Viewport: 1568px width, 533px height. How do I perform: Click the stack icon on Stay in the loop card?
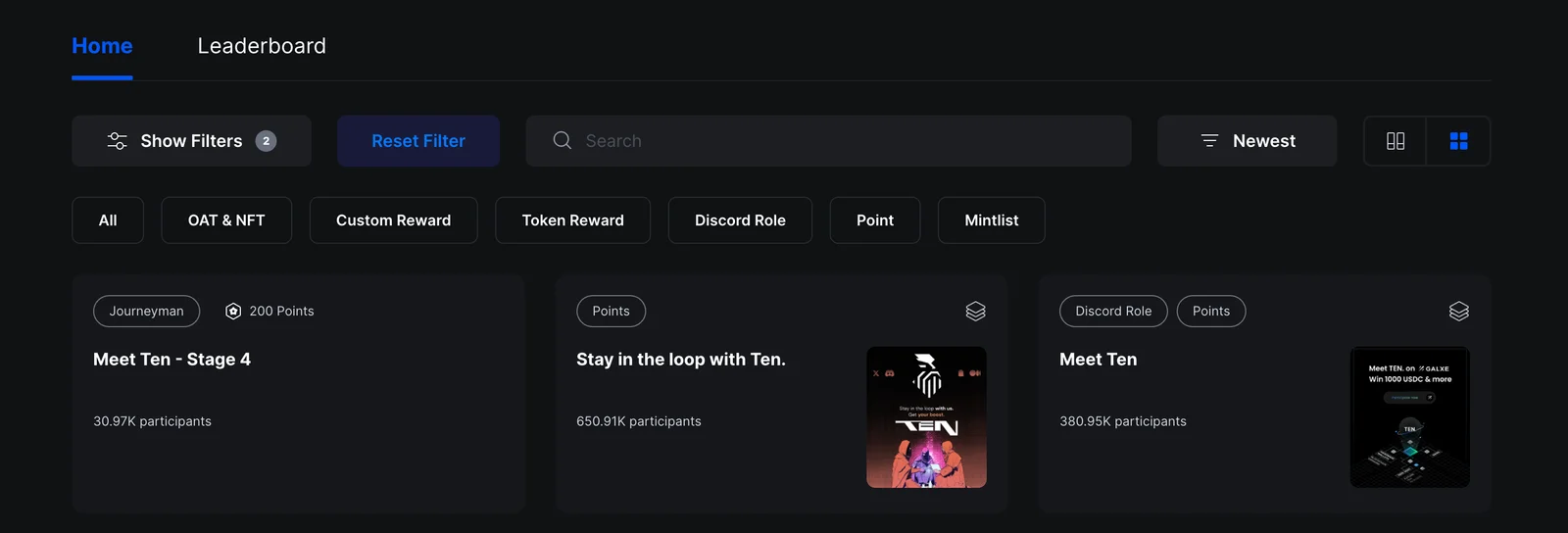click(975, 312)
